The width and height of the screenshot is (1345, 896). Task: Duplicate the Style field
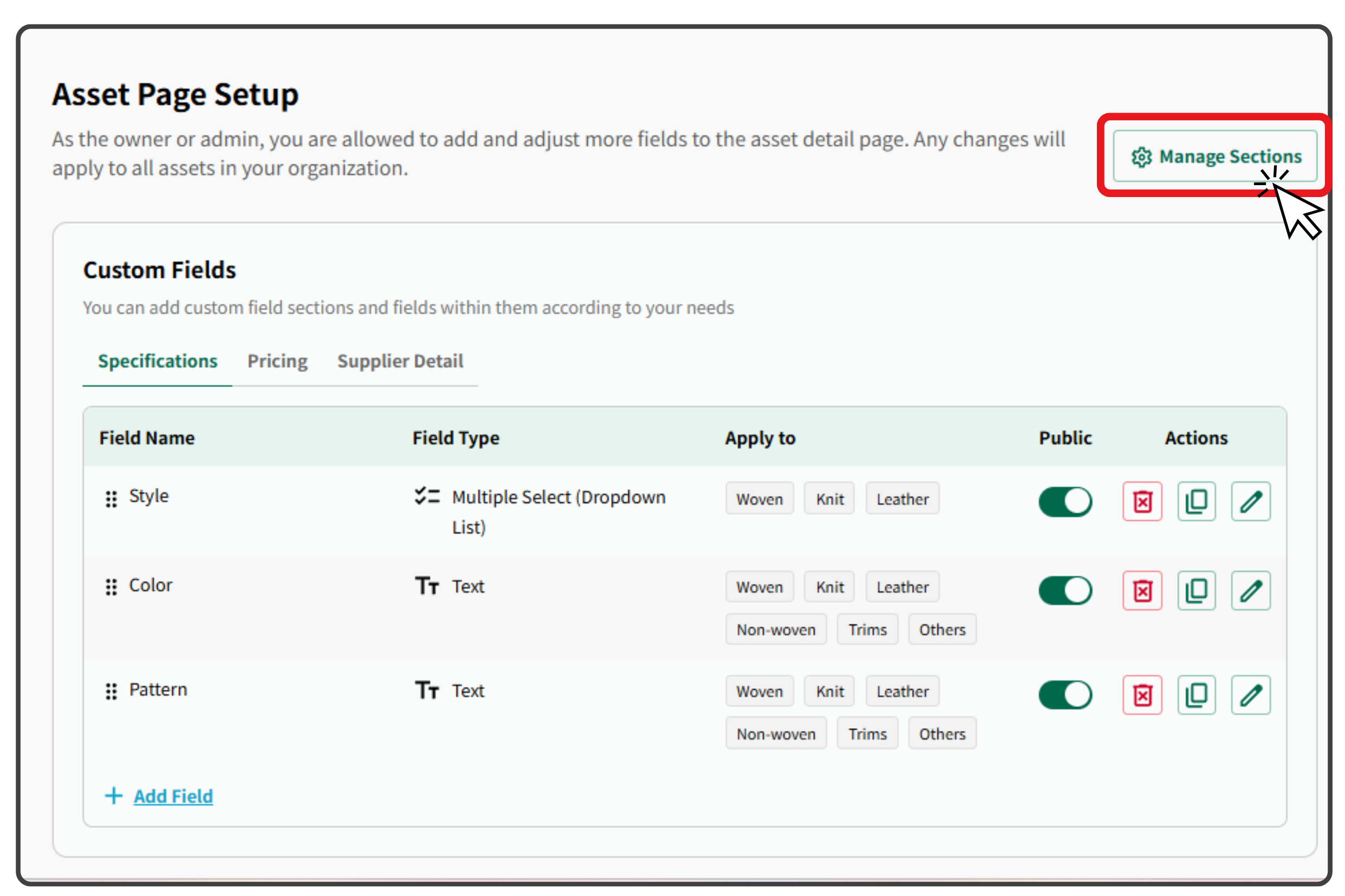[1196, 502]
